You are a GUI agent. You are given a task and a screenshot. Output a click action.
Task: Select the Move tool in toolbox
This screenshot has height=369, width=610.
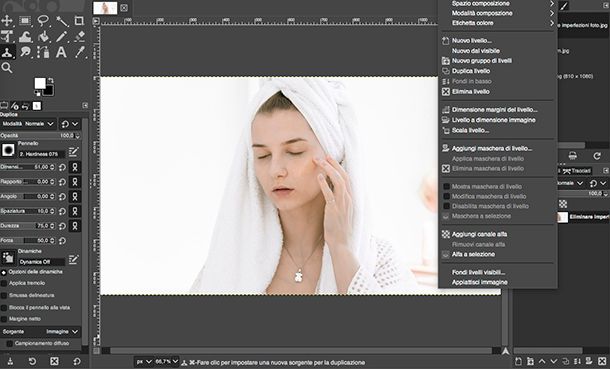click(x=7, y=21)
